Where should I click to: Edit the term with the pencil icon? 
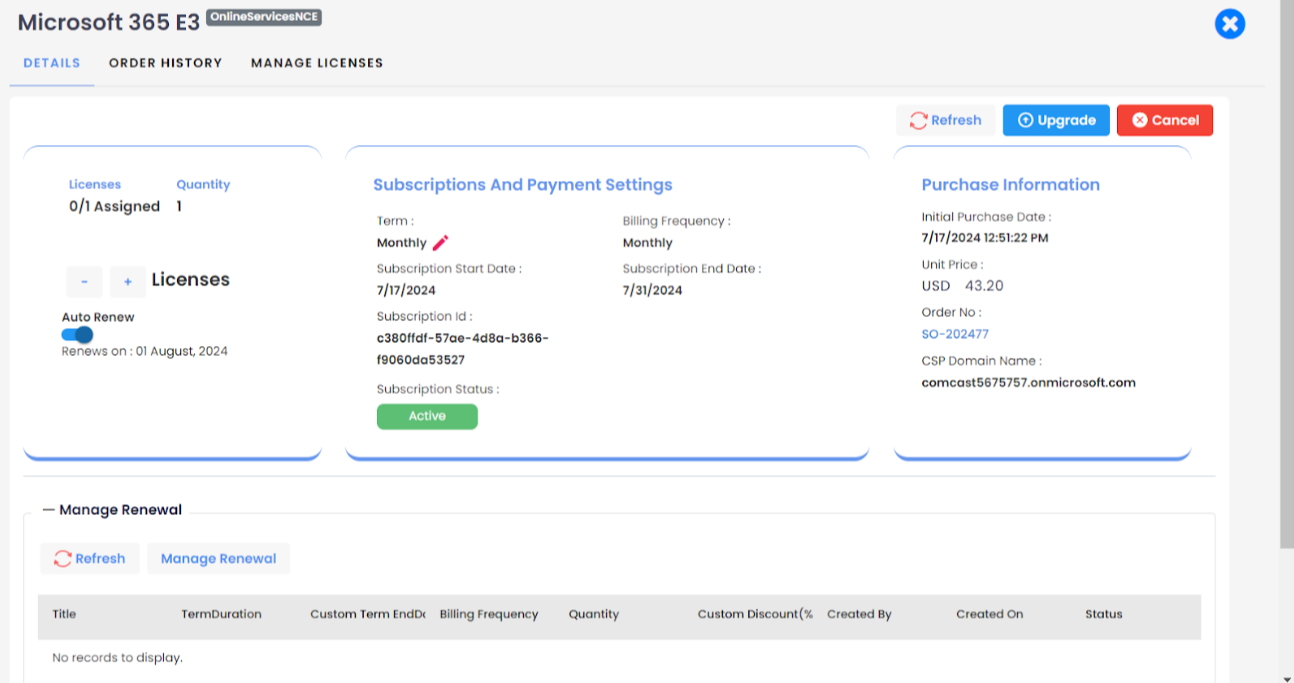click(x=441, y=242)
